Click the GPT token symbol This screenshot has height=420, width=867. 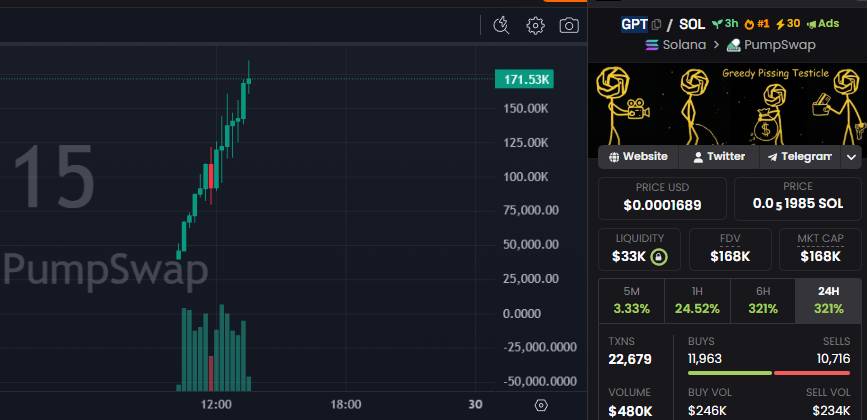click(634, 24)
